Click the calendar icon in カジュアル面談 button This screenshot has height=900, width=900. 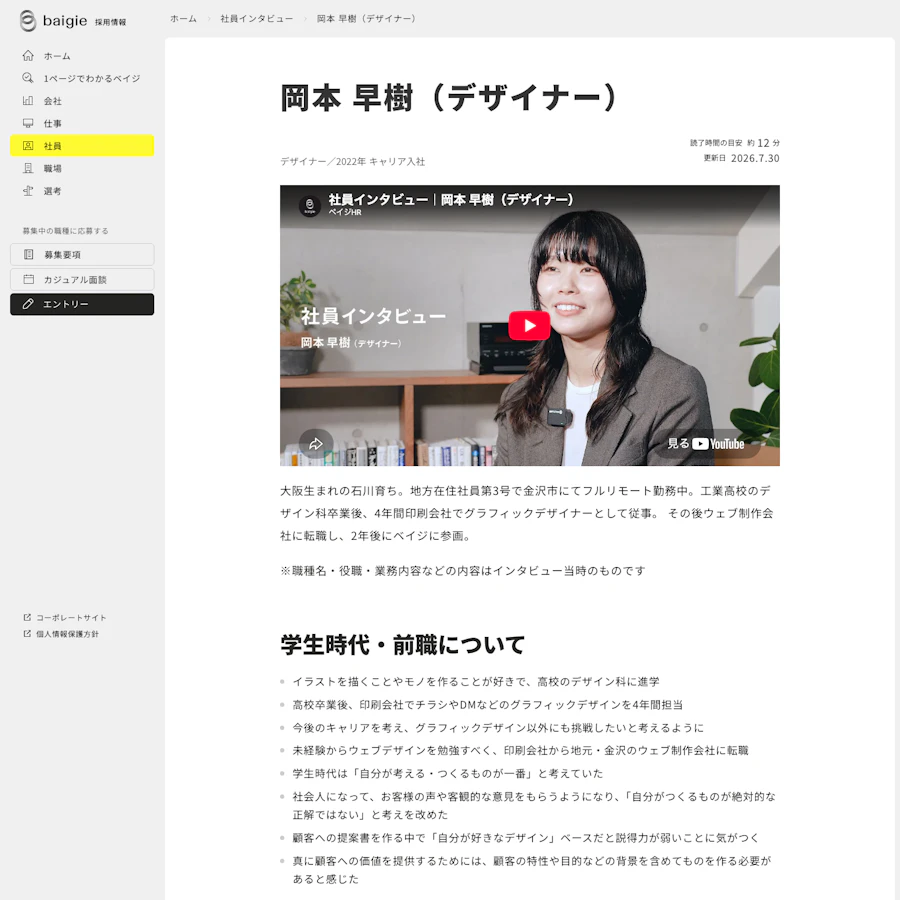click(28, 280)
